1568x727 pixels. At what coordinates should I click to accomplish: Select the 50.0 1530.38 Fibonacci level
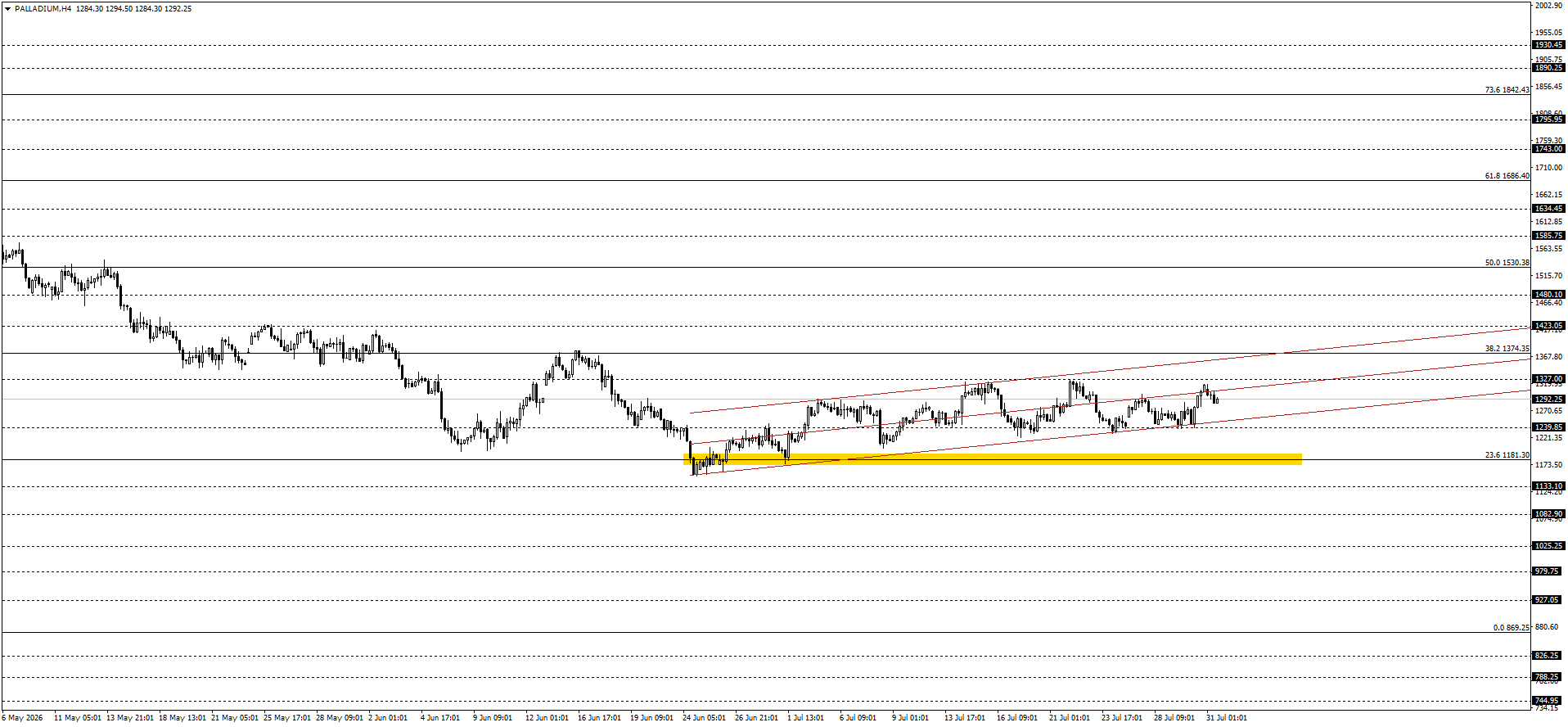(x=1507, y=263)
